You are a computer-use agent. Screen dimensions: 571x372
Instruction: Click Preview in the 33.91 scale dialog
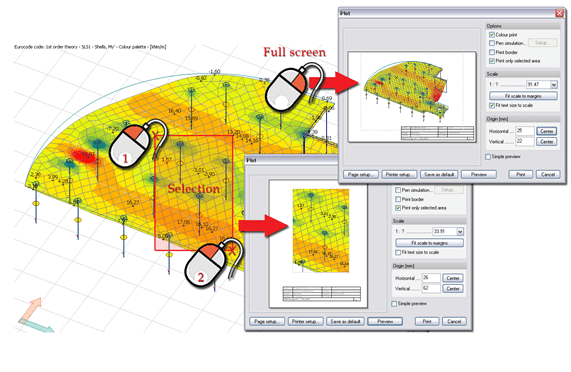coord(385,322)
